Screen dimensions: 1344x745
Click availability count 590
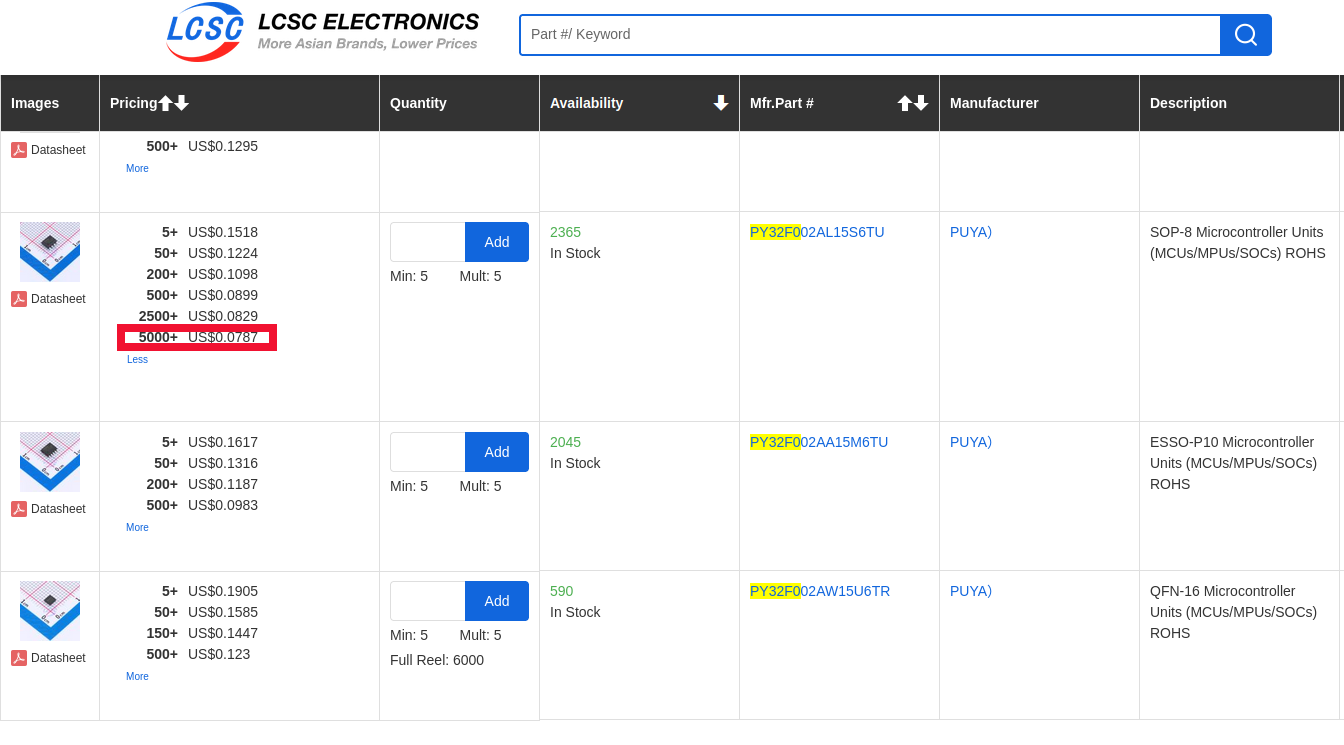(x=561, y=591)
